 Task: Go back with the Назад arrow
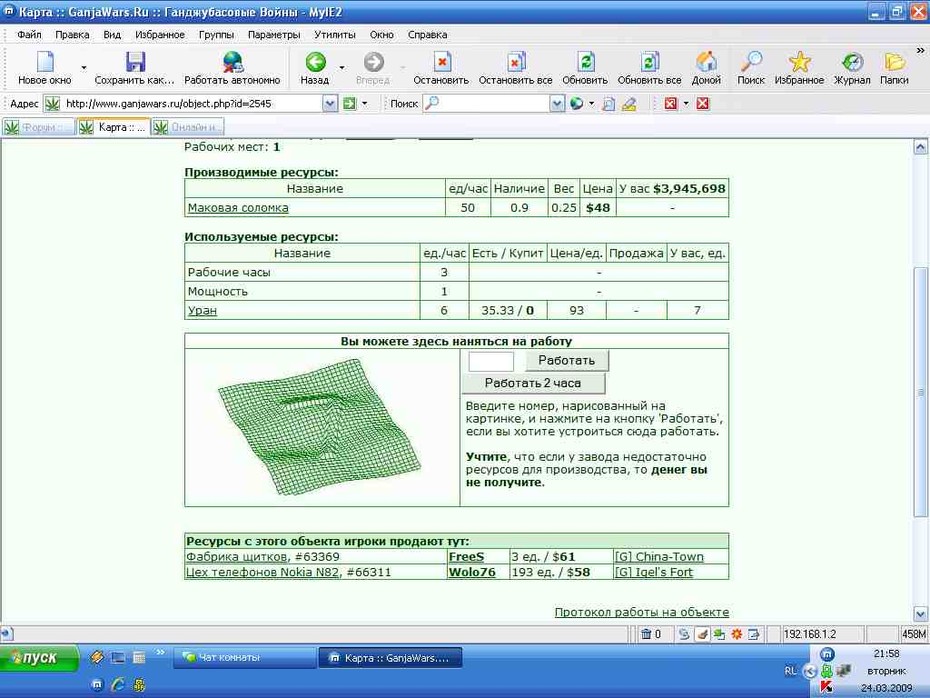pos(316,62)
